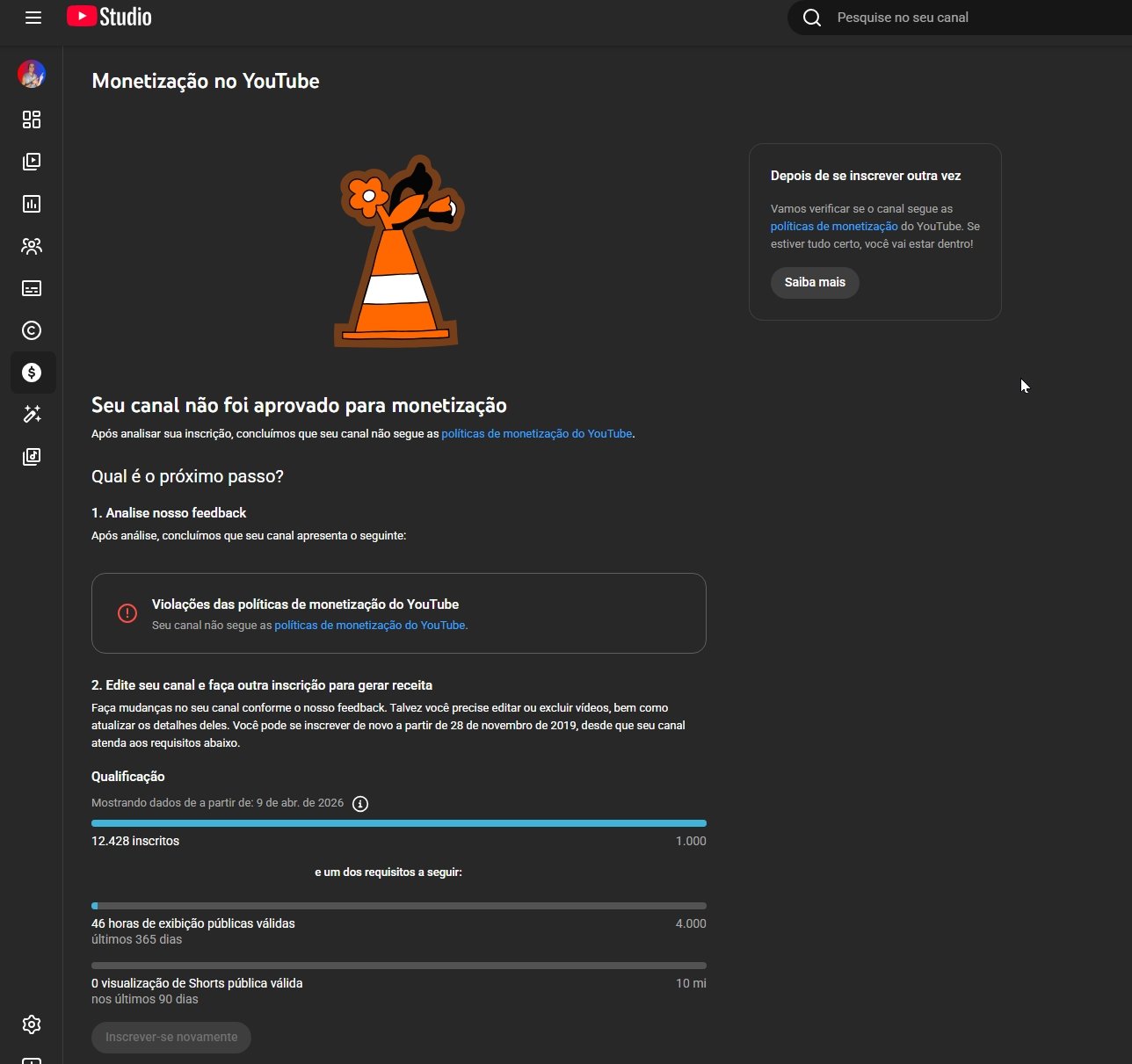
Task: Open the Audio library icon
Action: [32, 457]
